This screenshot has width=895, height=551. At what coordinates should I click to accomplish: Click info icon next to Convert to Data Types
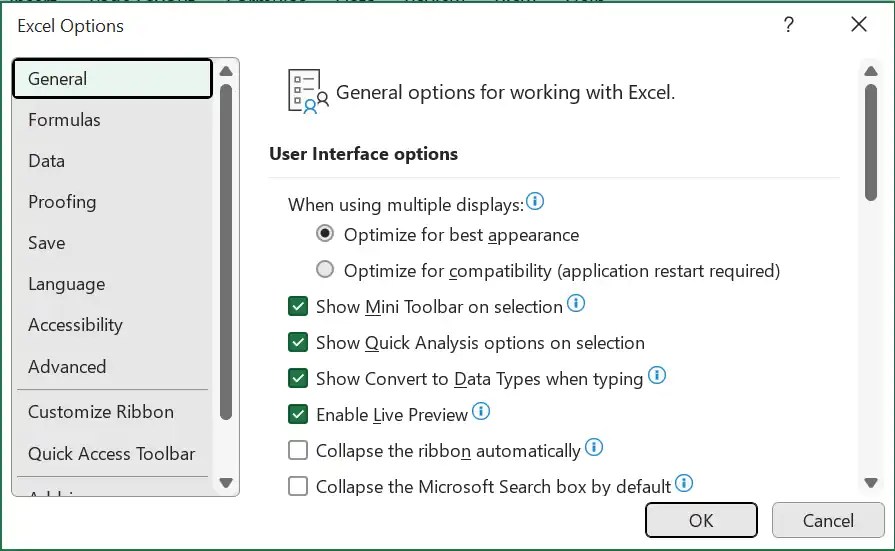click(657, 376)
